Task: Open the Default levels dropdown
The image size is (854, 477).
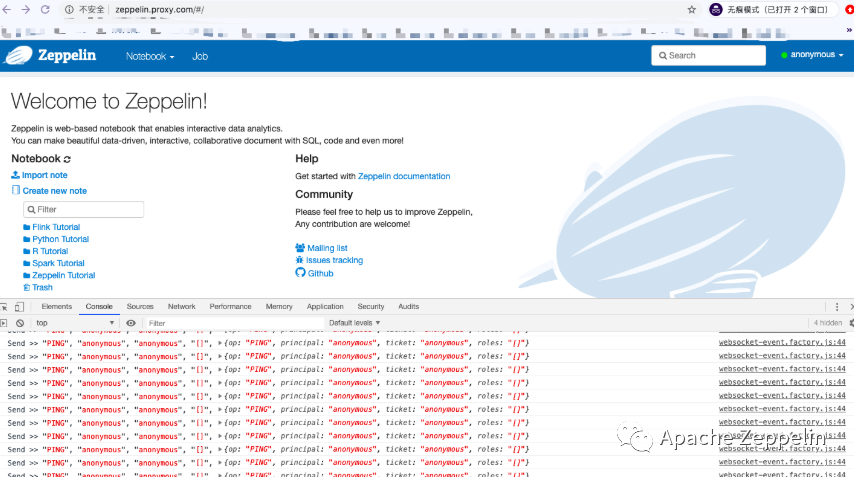Action: tap(355, 323)
